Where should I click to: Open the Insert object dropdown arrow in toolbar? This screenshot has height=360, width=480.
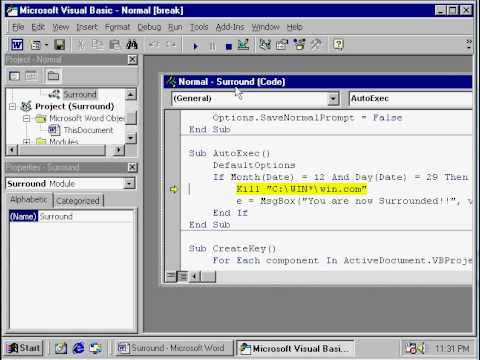[x=46, y=45]
